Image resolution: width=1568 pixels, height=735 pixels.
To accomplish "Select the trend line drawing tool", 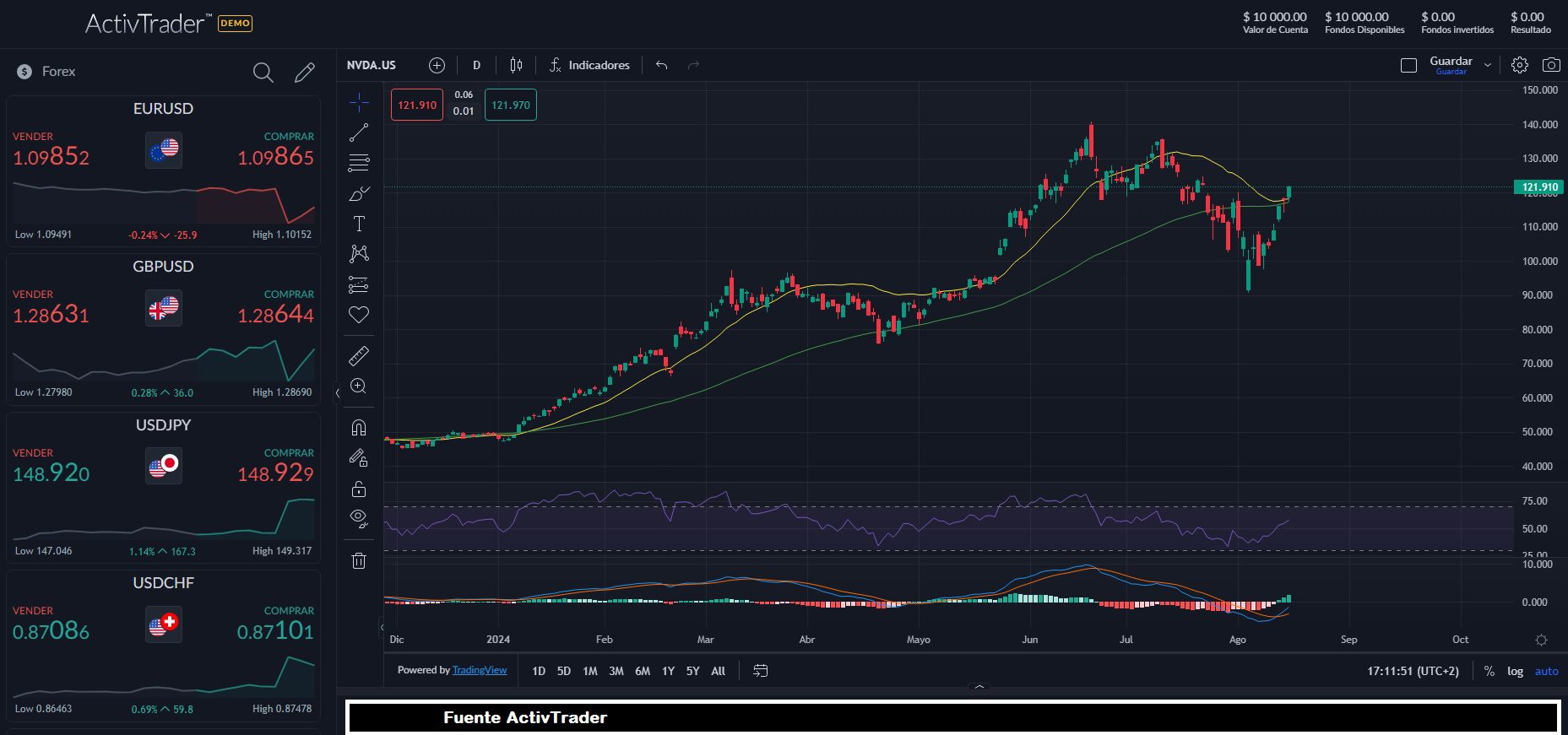I will [x=359, y=132].
